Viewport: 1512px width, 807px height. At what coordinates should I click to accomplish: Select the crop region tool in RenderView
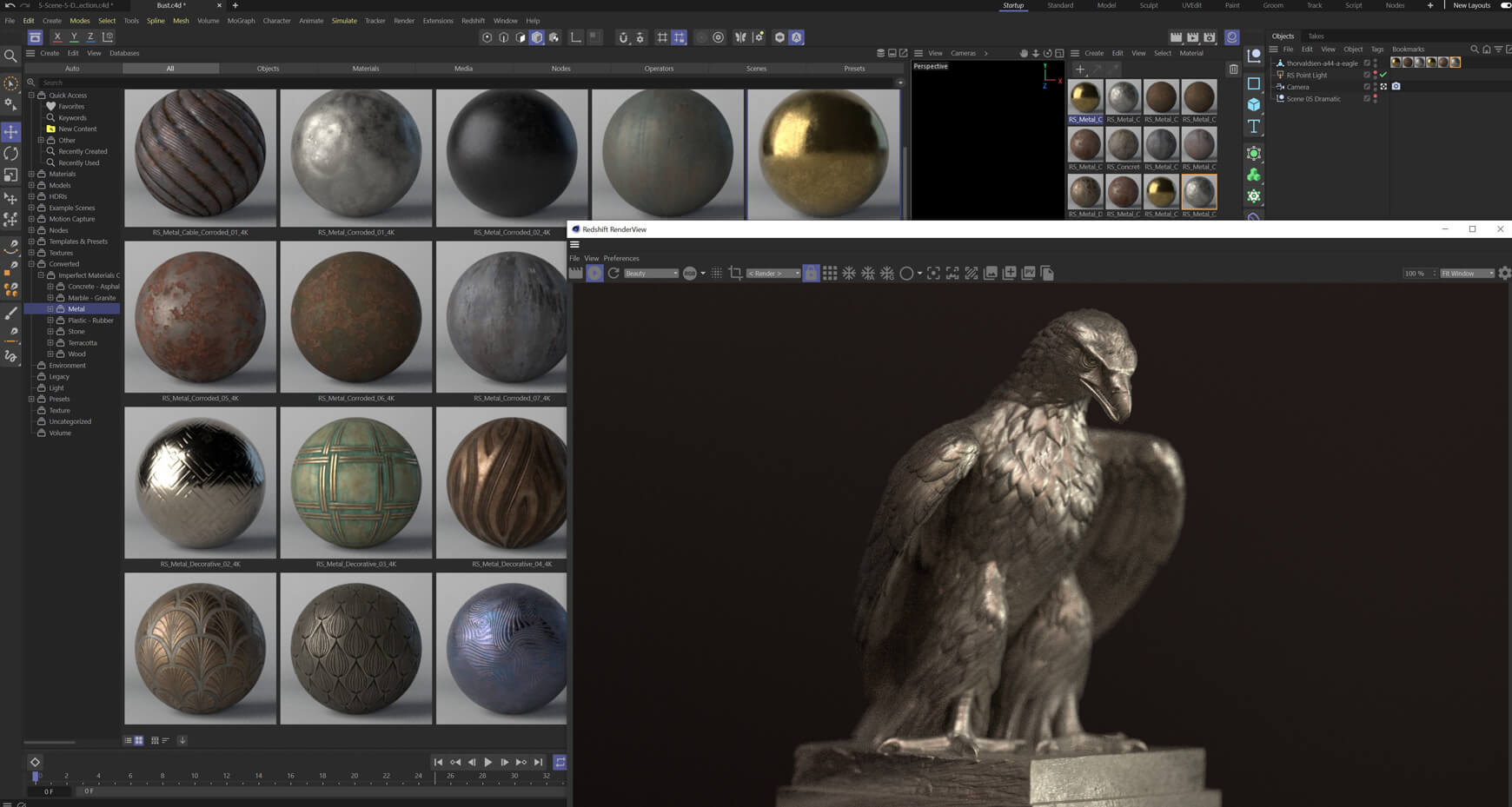[x=735, y=274]
